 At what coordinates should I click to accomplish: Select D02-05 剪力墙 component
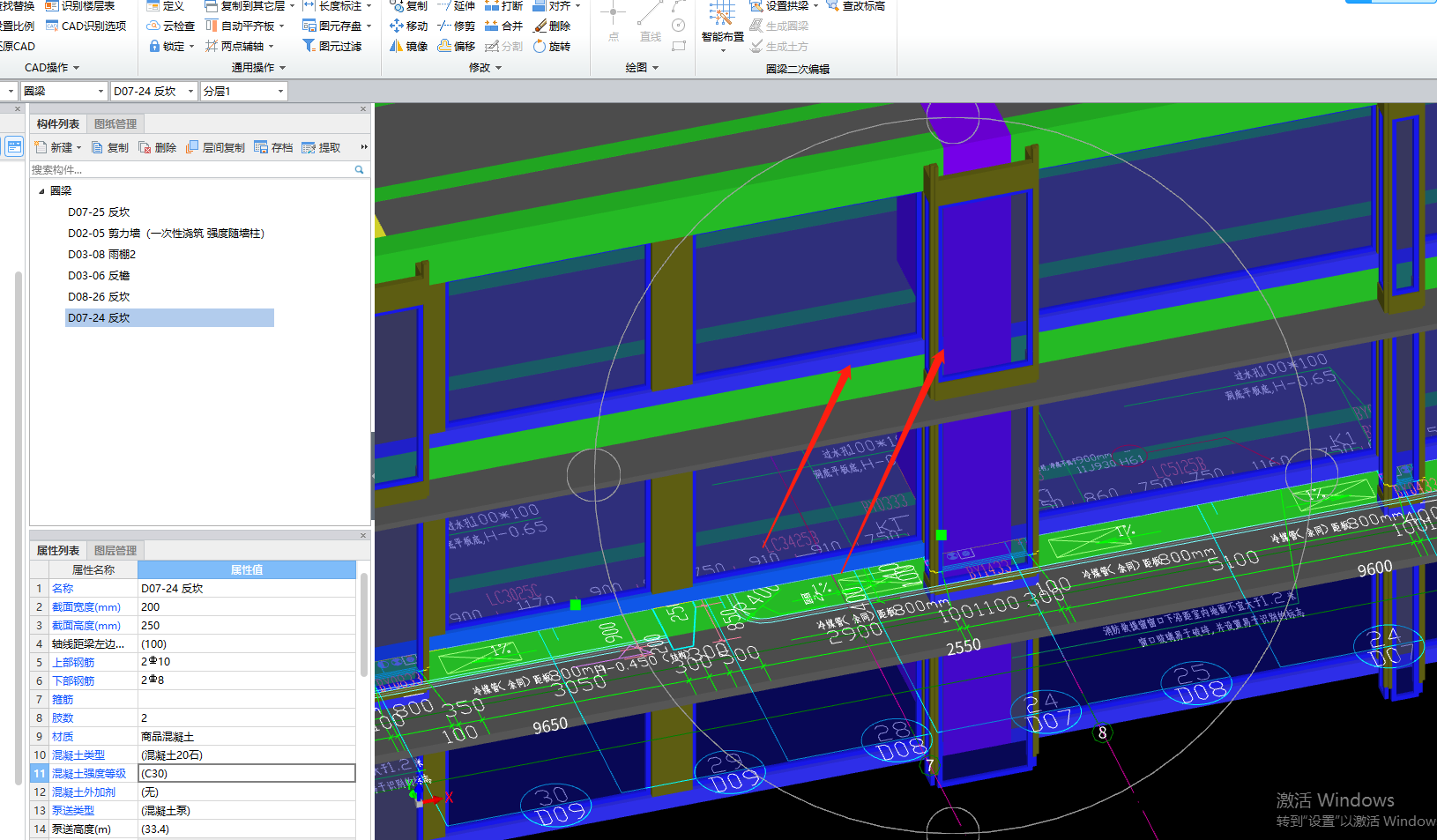(x=166, y=233)
